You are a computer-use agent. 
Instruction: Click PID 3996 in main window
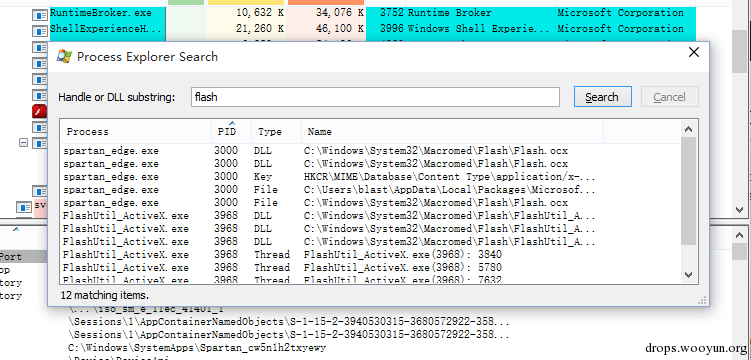point(392,29)
